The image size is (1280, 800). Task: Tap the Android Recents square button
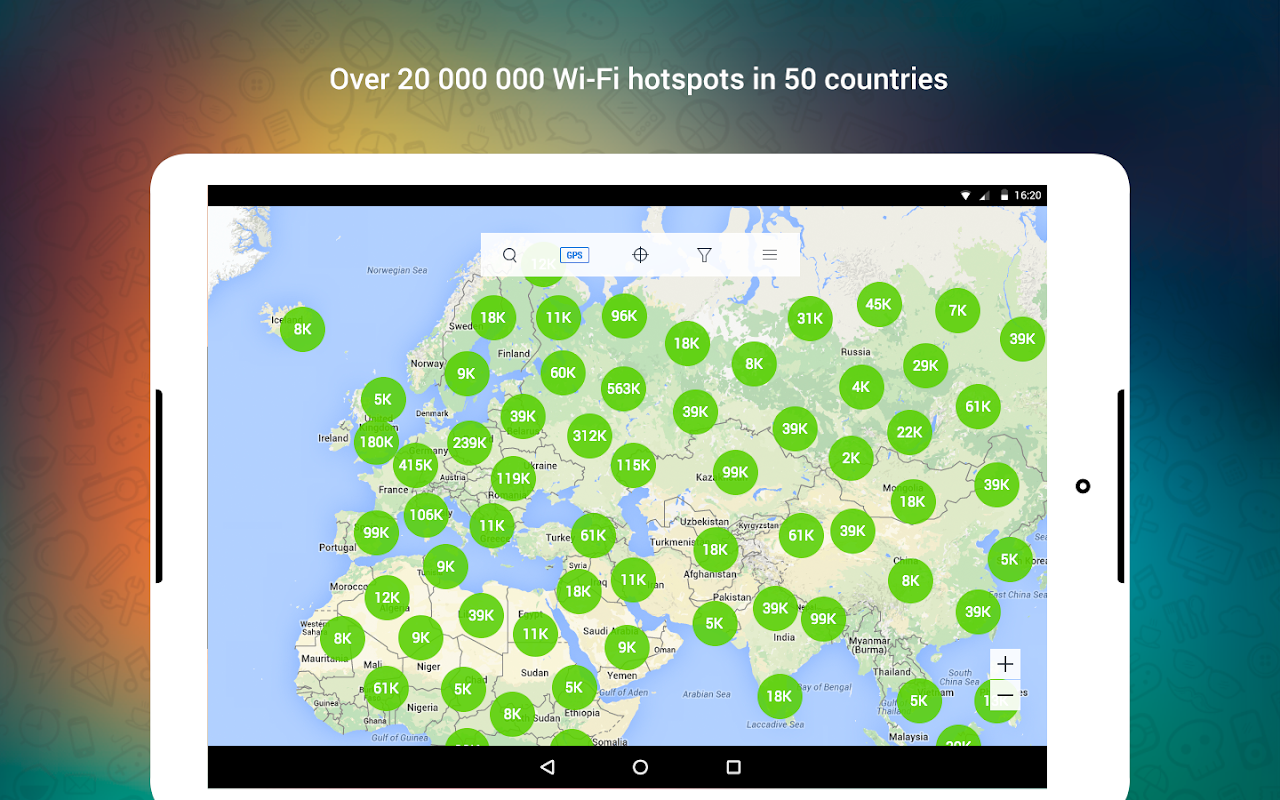[x=733, y=766]
